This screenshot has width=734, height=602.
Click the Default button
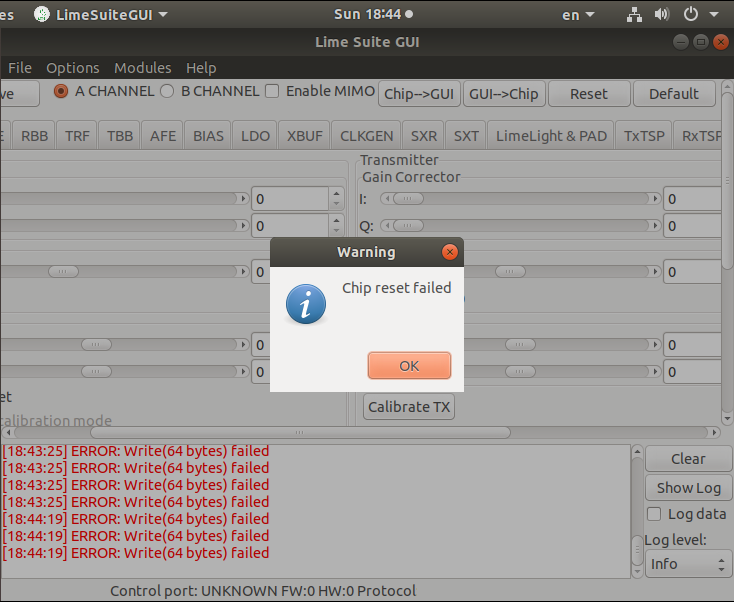(674, 94)
